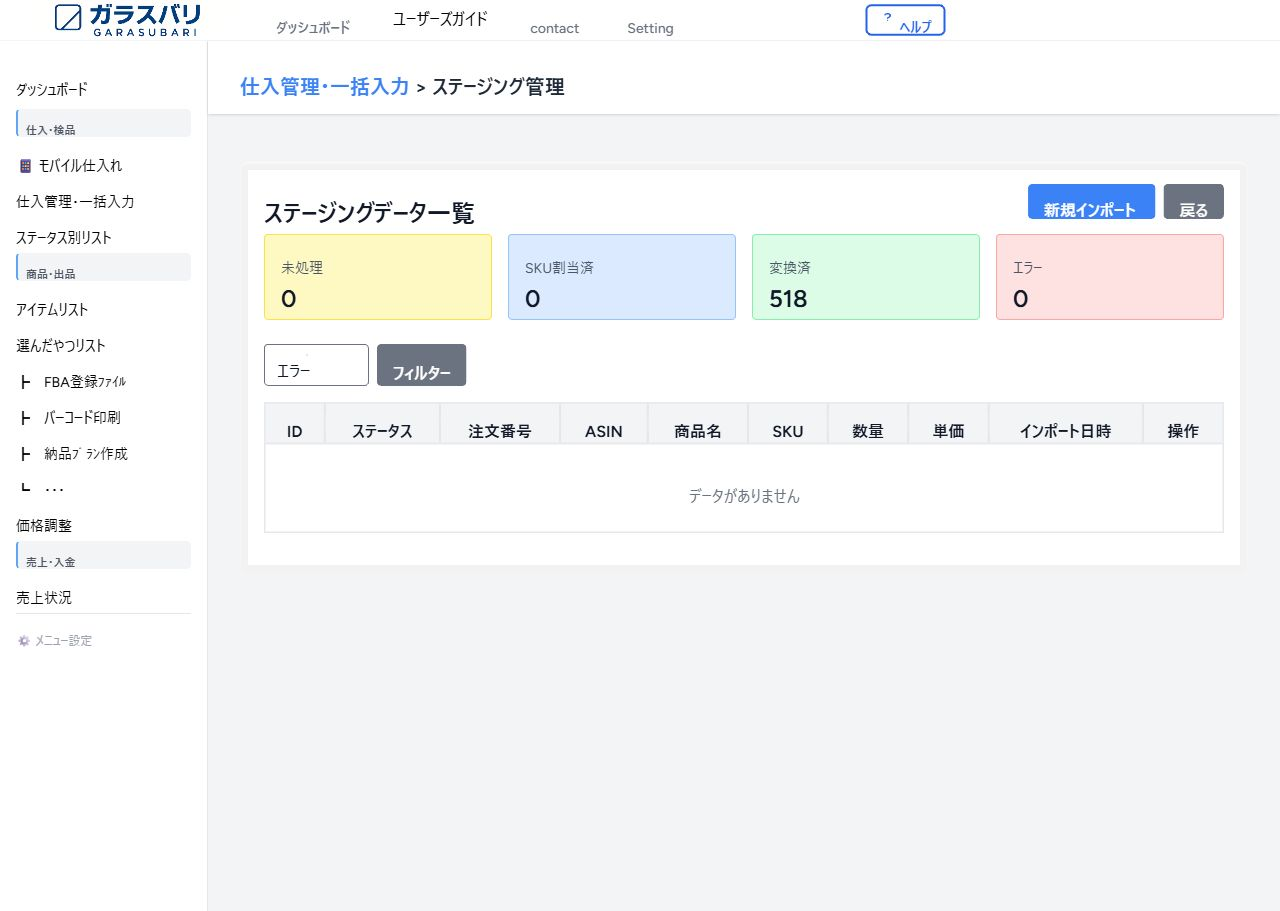Click the ガラスバリ logo icon
Viewport: 1280px width, 911px height.
pos(67,19)
